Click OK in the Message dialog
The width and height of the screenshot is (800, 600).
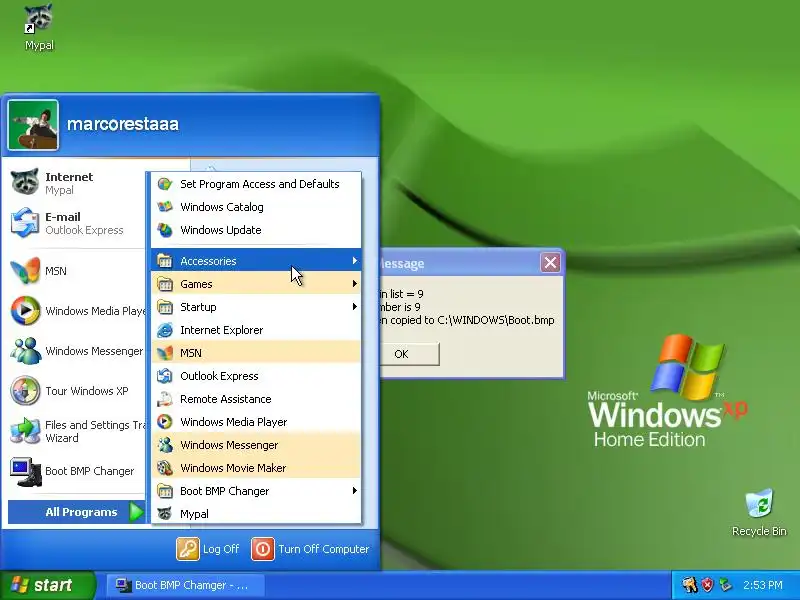408,354
